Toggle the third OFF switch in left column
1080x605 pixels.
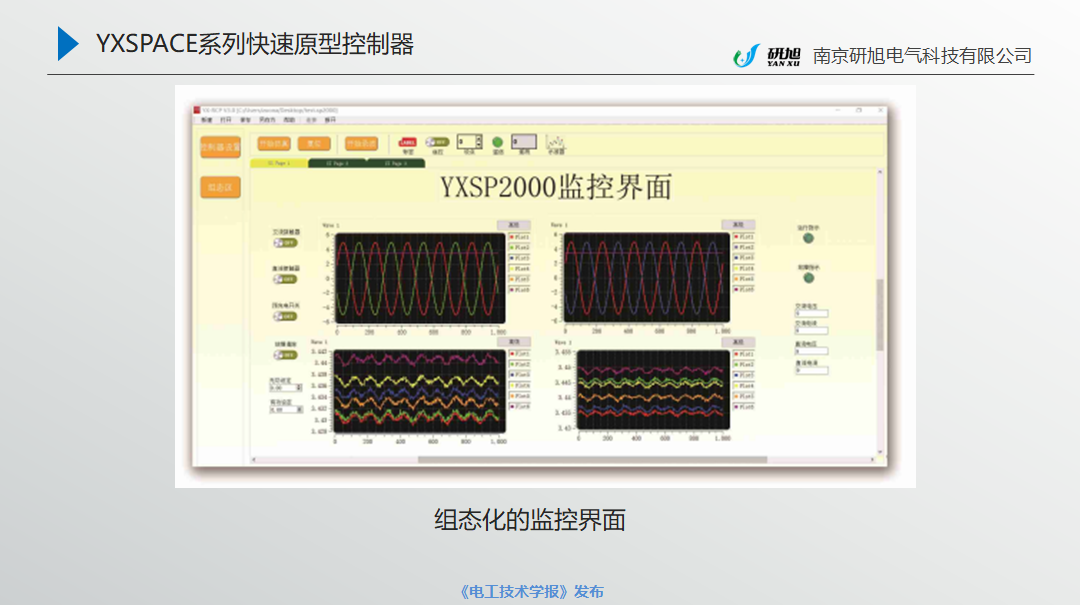pyautogui.click(x=285, y=316)
